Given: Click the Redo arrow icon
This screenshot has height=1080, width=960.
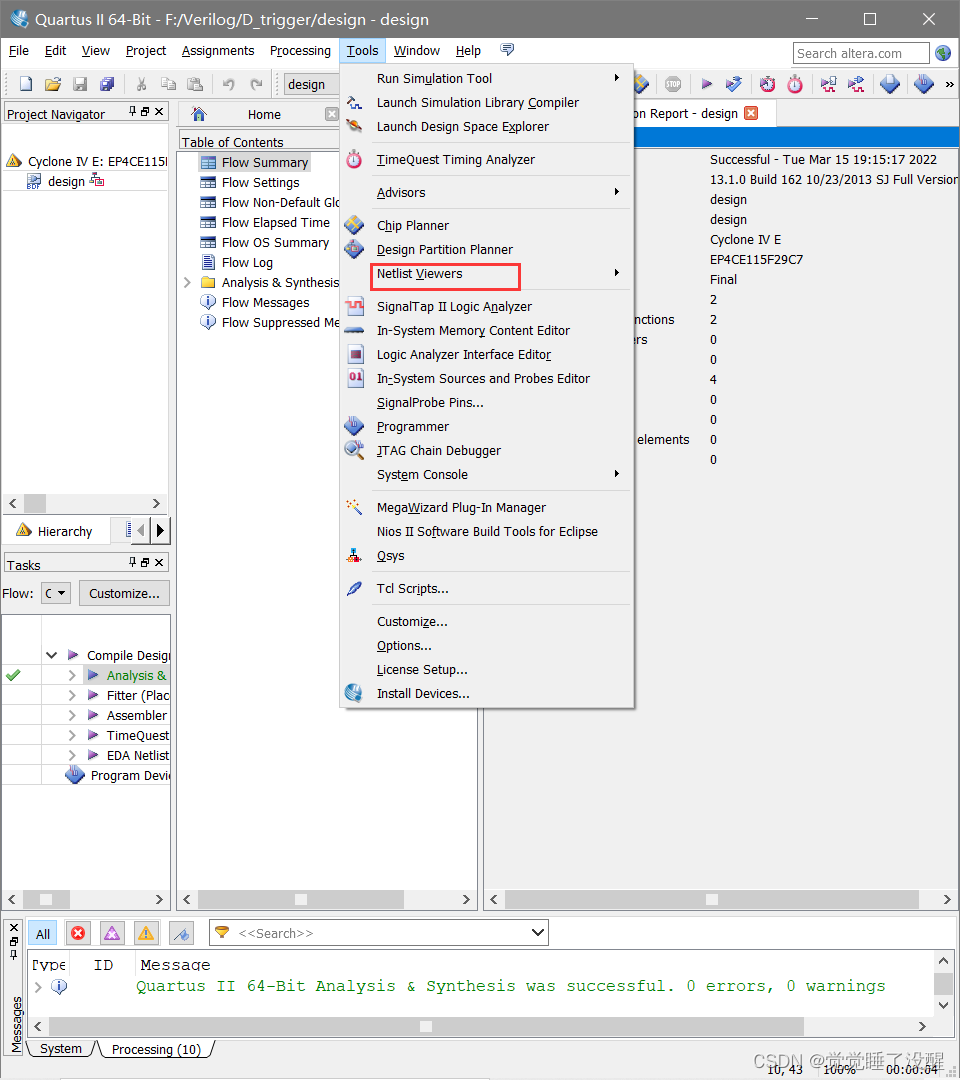Looking at the screenshot, I should click(256, 84).
